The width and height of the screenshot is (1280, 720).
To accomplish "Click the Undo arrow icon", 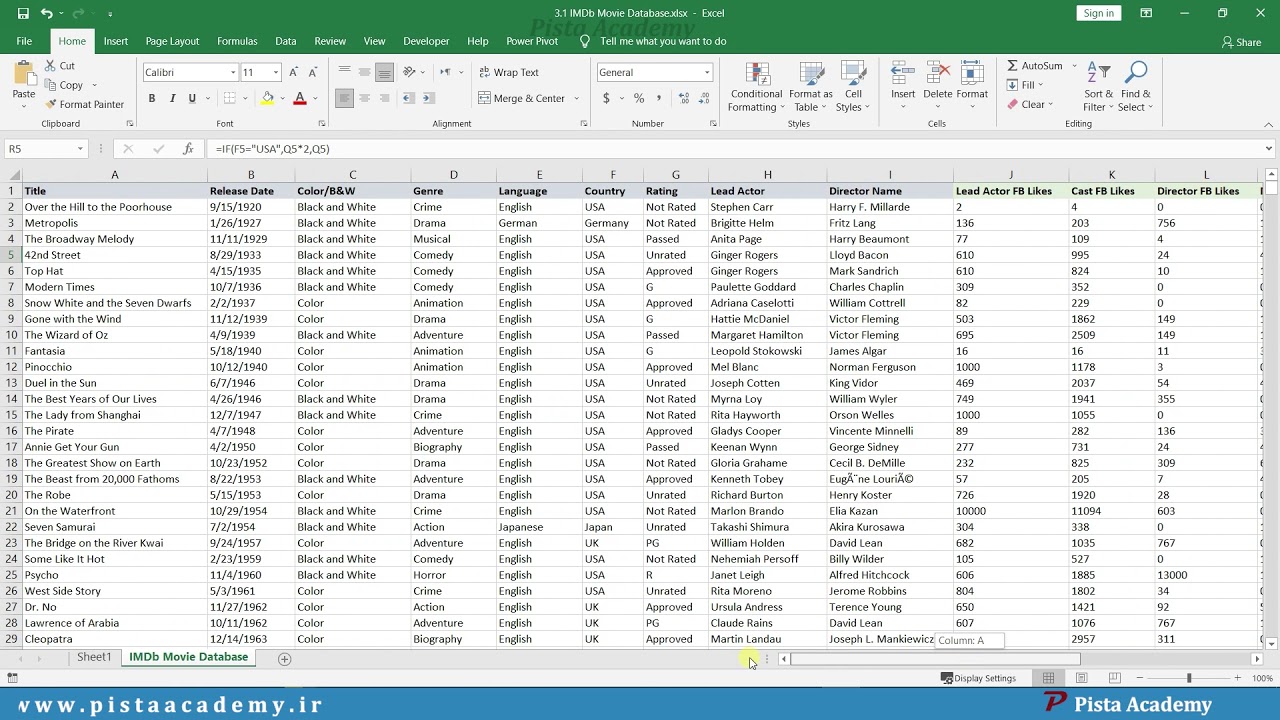I will (x=46, y=13).
